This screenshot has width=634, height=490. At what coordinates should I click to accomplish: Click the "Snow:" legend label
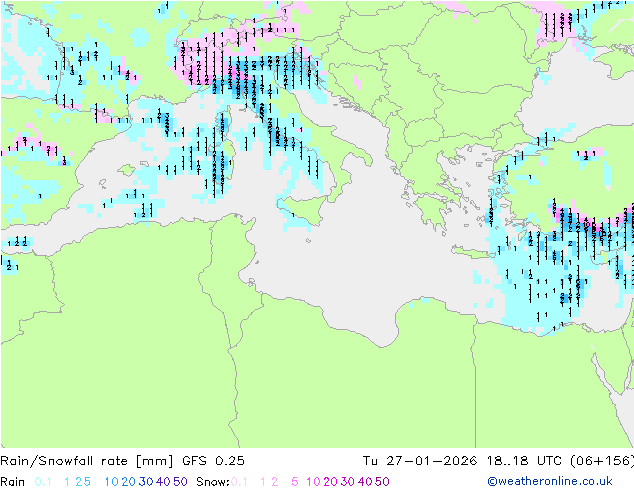213,482
